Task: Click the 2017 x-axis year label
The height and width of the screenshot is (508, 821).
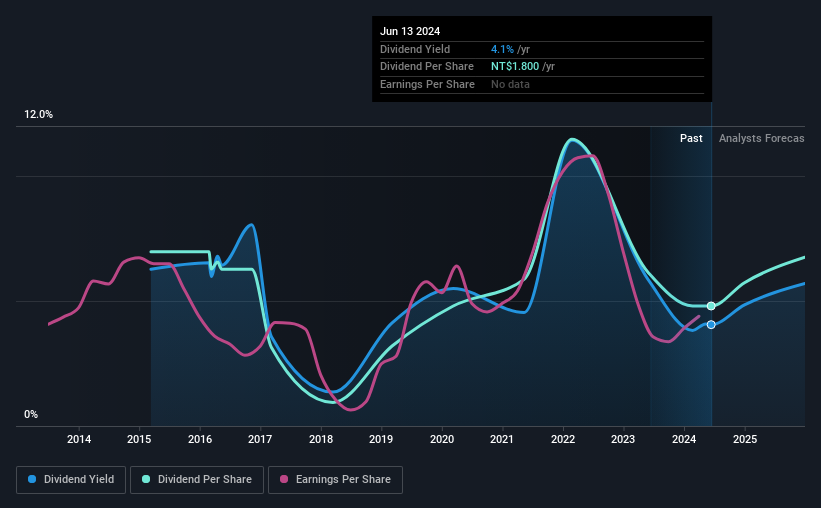Action: pos(260,439)
